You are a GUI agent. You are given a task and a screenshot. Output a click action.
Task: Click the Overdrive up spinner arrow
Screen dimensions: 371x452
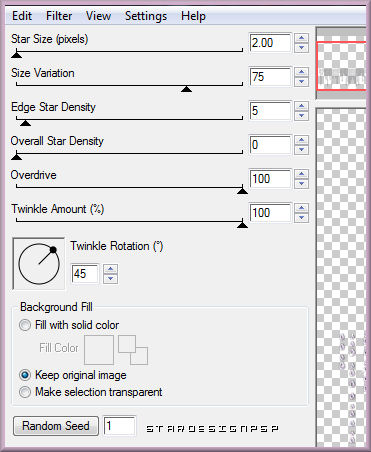tap(301, 174)
